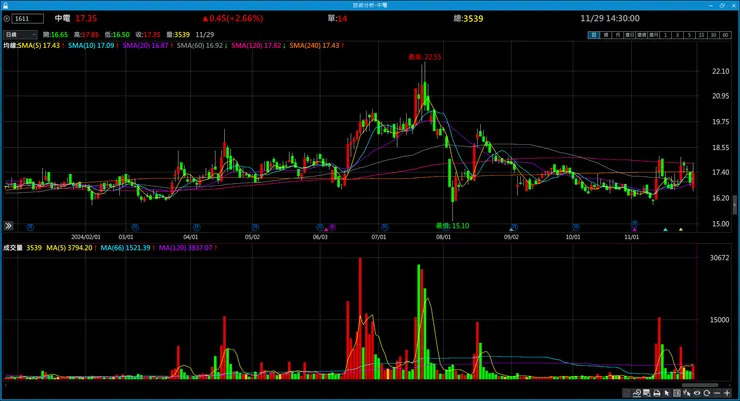Screen dimensions: 740x401
Task: Click the cyan triangle marker after 11/01
Action: pos(665,229)
